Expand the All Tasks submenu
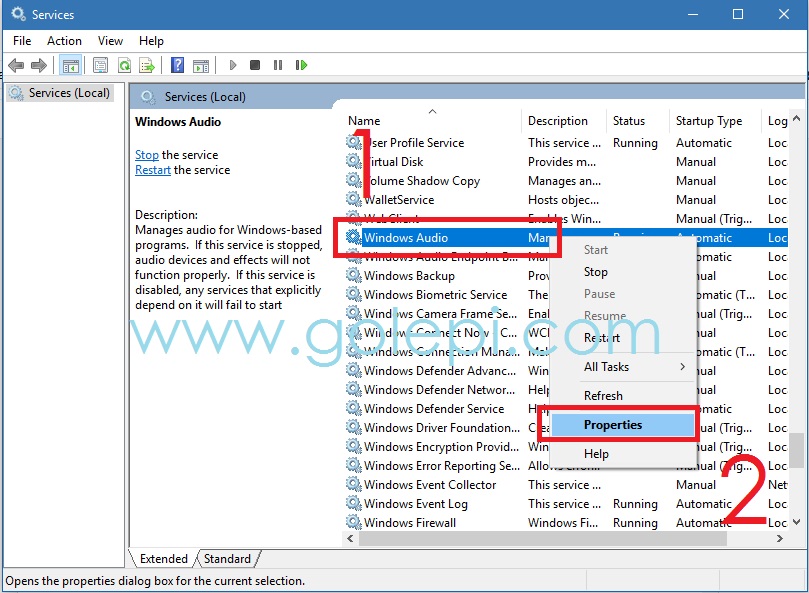809x593 pixels. 623,366
